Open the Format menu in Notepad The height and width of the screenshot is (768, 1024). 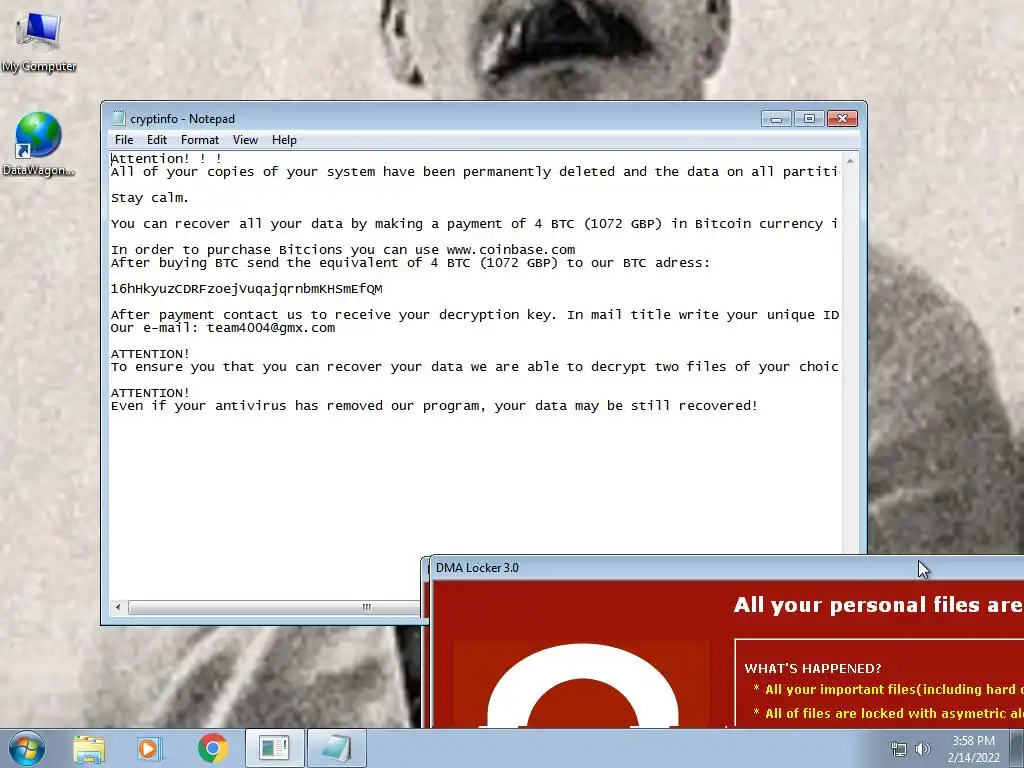(200, 140)
